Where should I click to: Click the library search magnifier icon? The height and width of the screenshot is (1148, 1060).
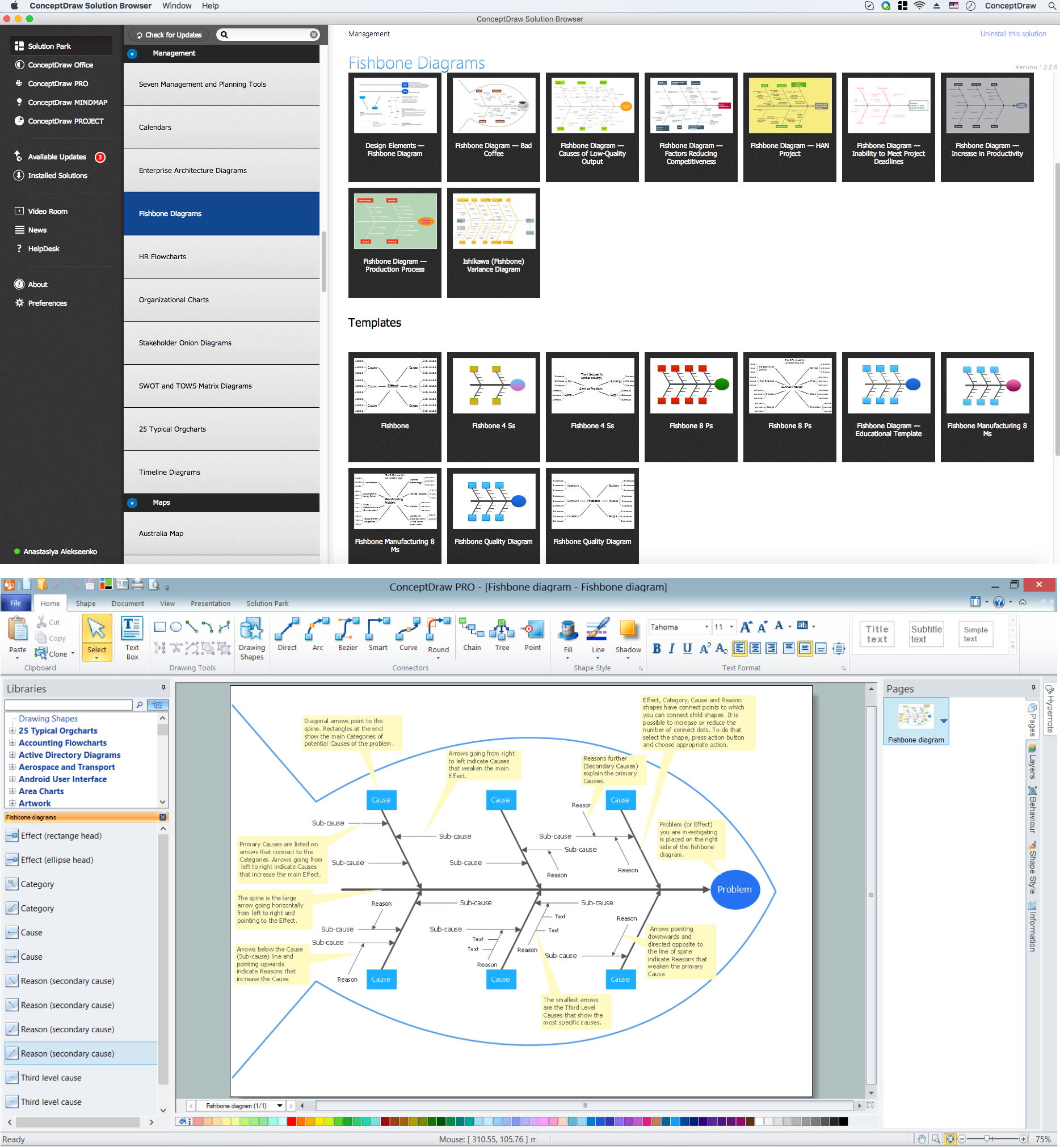(140, 705)
